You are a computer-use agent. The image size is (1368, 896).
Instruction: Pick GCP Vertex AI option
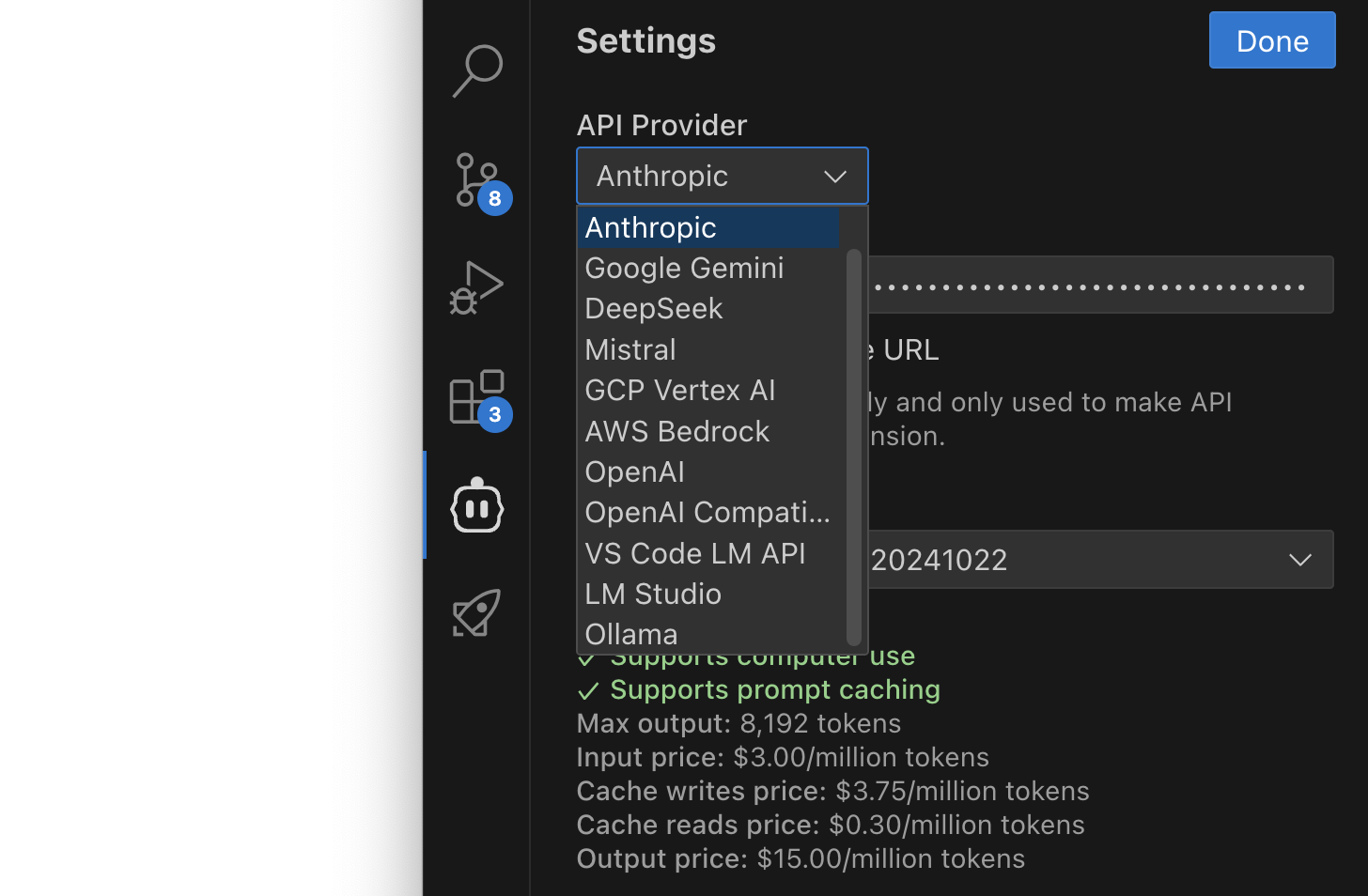pyautogui.click(x=679, y=391)
